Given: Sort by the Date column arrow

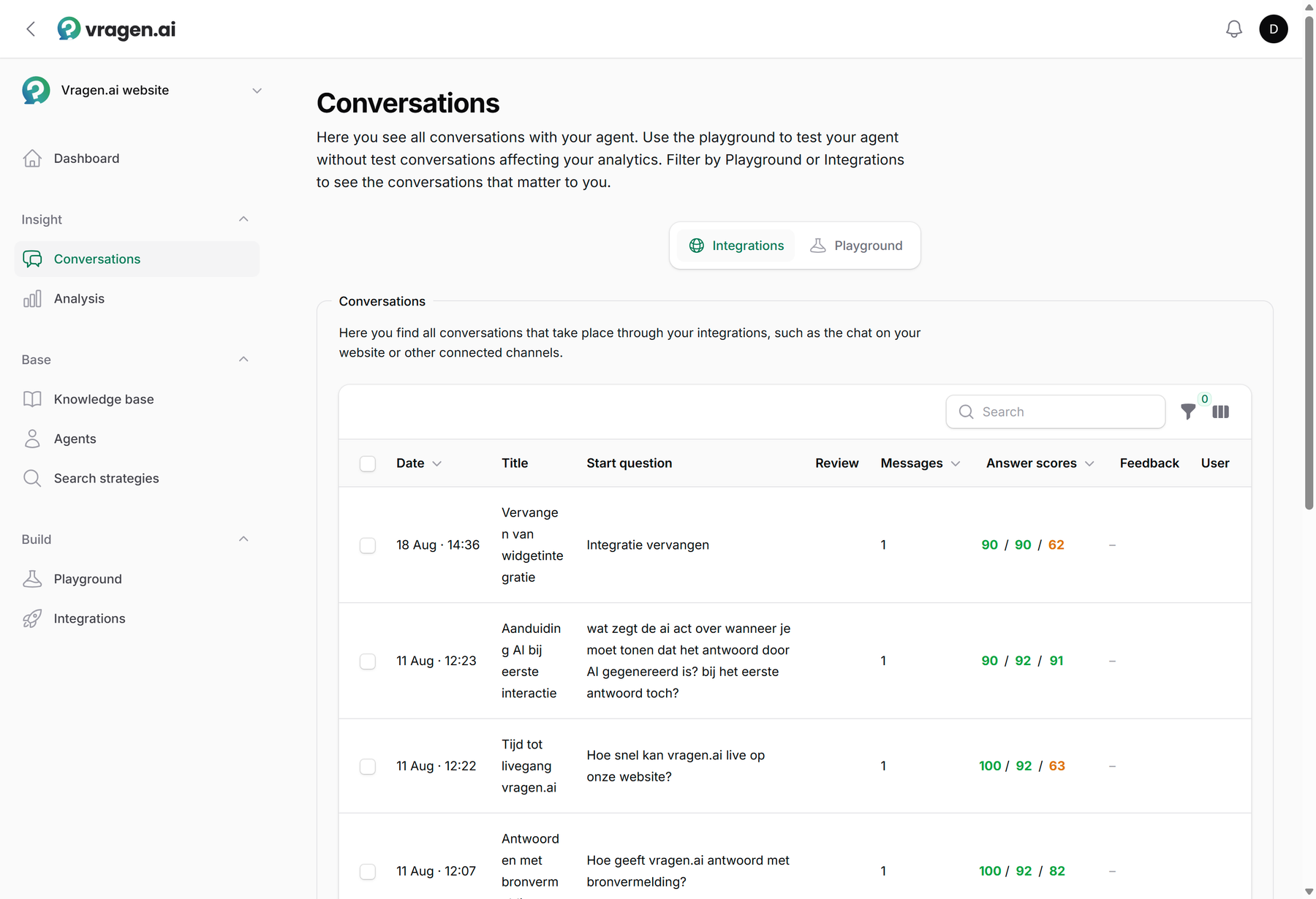Looking at the screenshot, I should coord(437,464).
